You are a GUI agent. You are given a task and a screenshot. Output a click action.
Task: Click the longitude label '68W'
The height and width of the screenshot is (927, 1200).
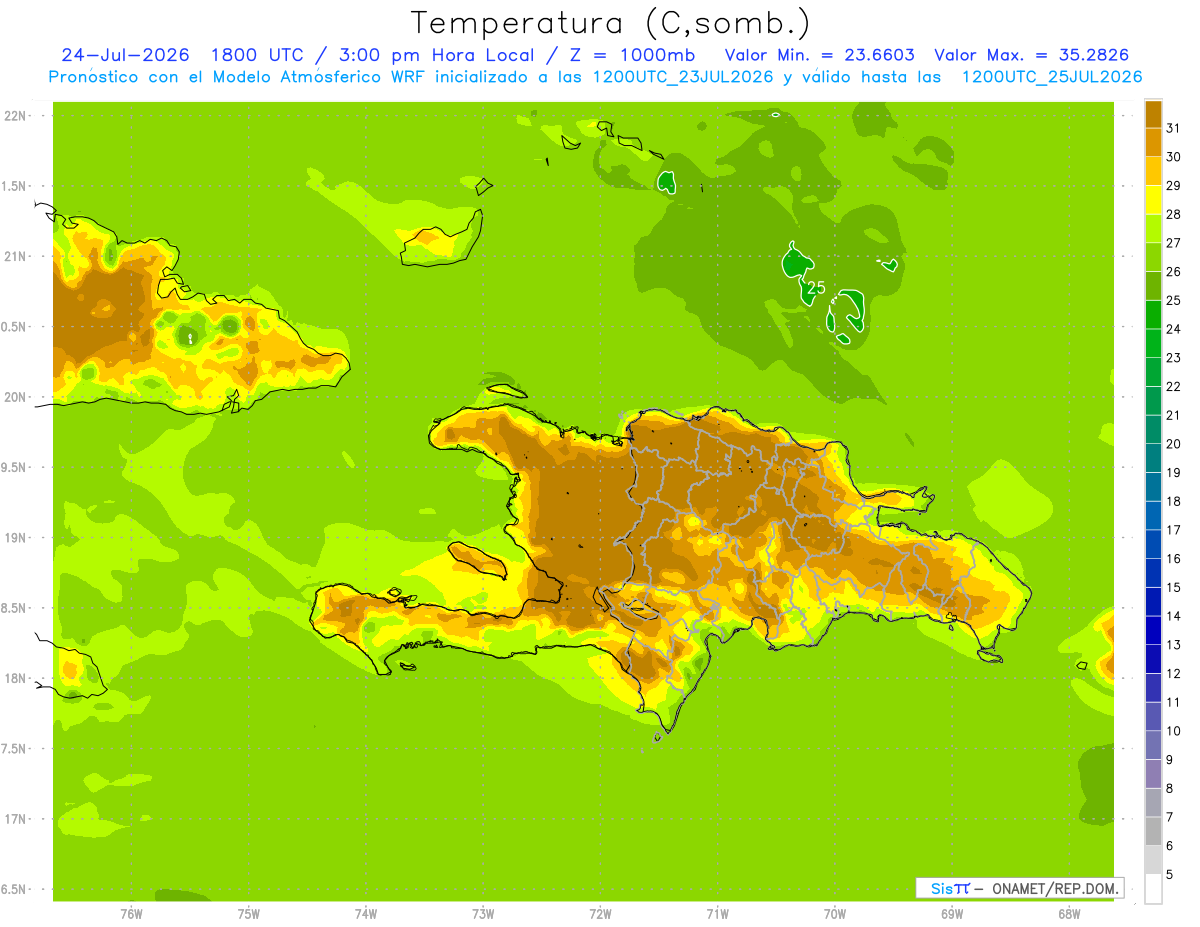pyautogui.click(x=1069, y=913)
